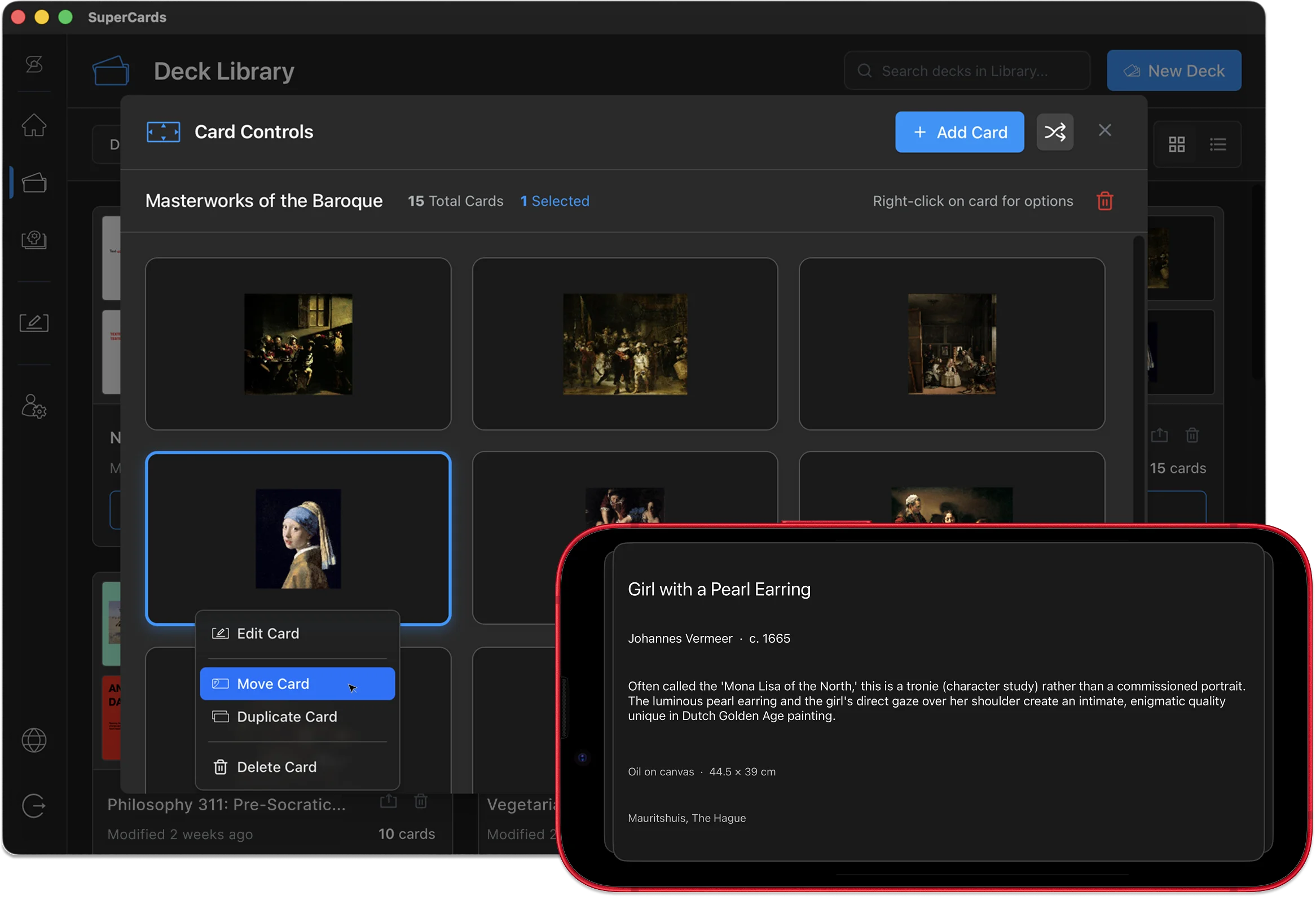Open the Home icon in sidebar
The width and height of the screenshot is (1316, 900).
point(34,125)
